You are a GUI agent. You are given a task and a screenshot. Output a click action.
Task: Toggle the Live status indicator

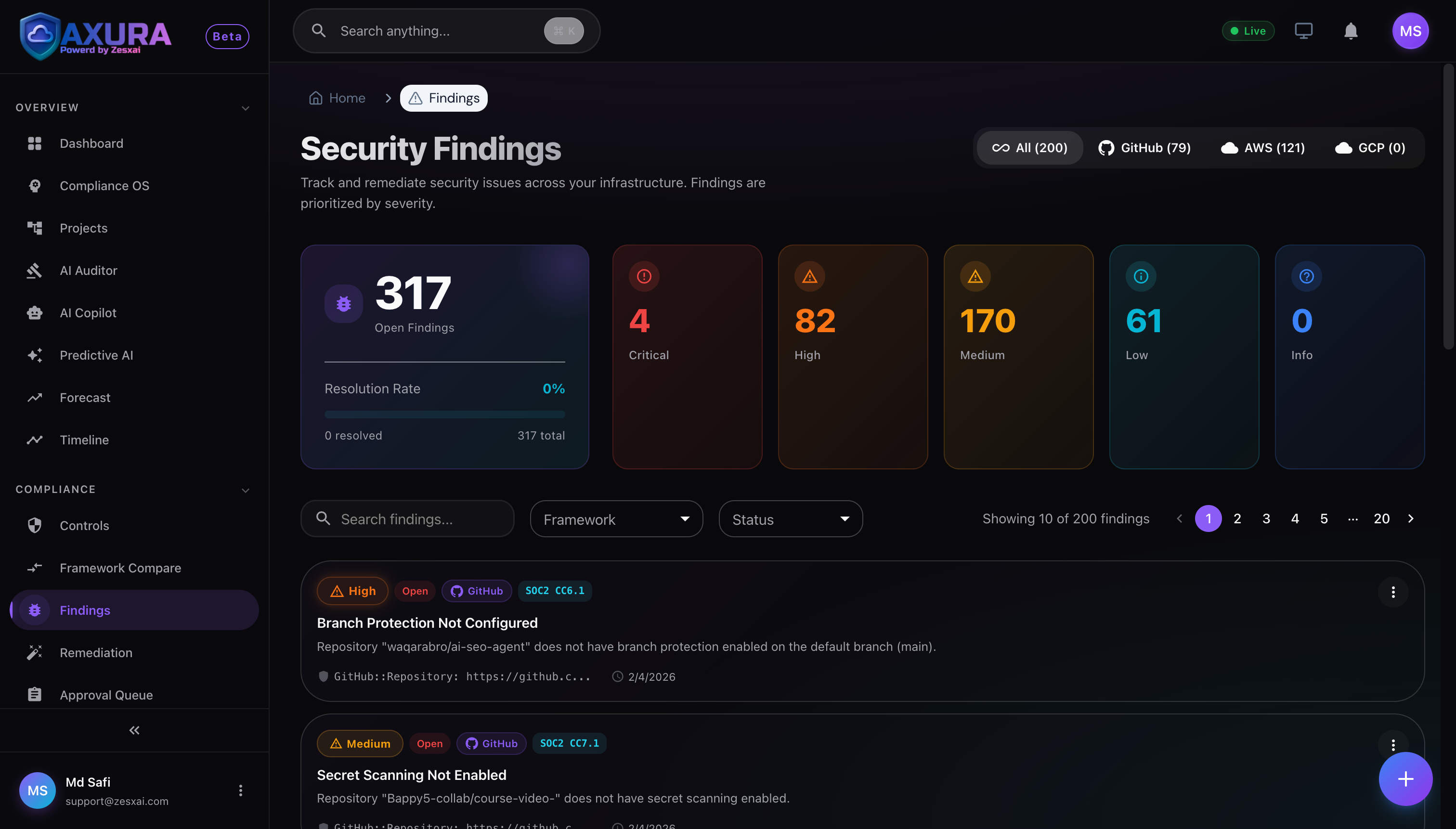click(x=1248, y=31)
